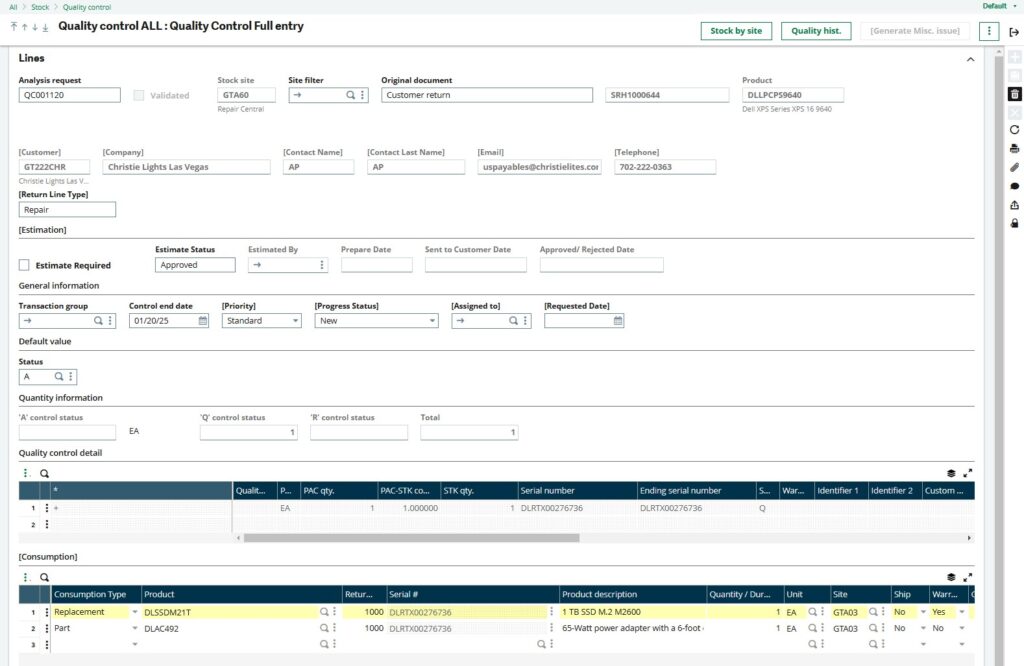
Task: Open attachments via the paperclip icon
Action: pos(1014,167)
